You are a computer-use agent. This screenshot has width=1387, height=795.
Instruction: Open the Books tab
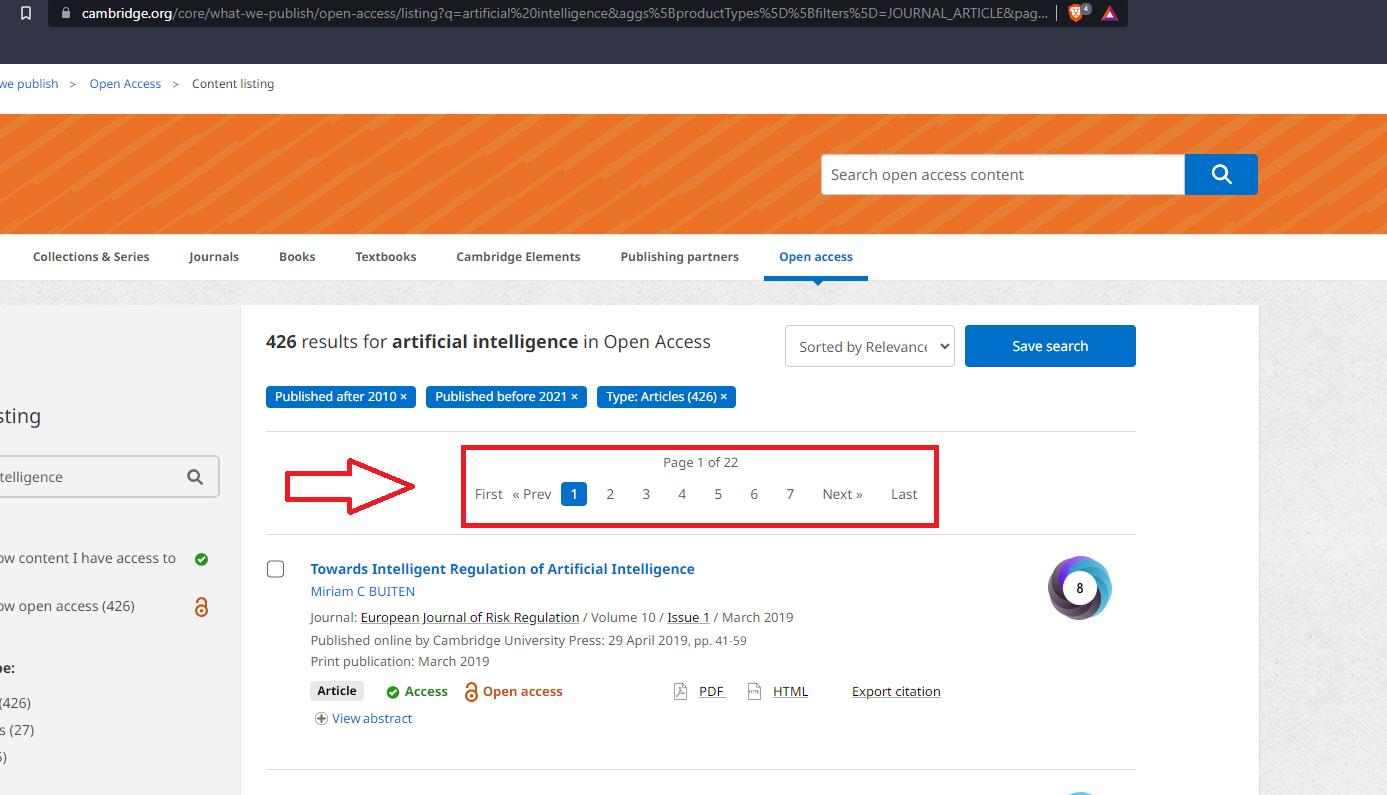pyautogui.click(x=297, y=257)
